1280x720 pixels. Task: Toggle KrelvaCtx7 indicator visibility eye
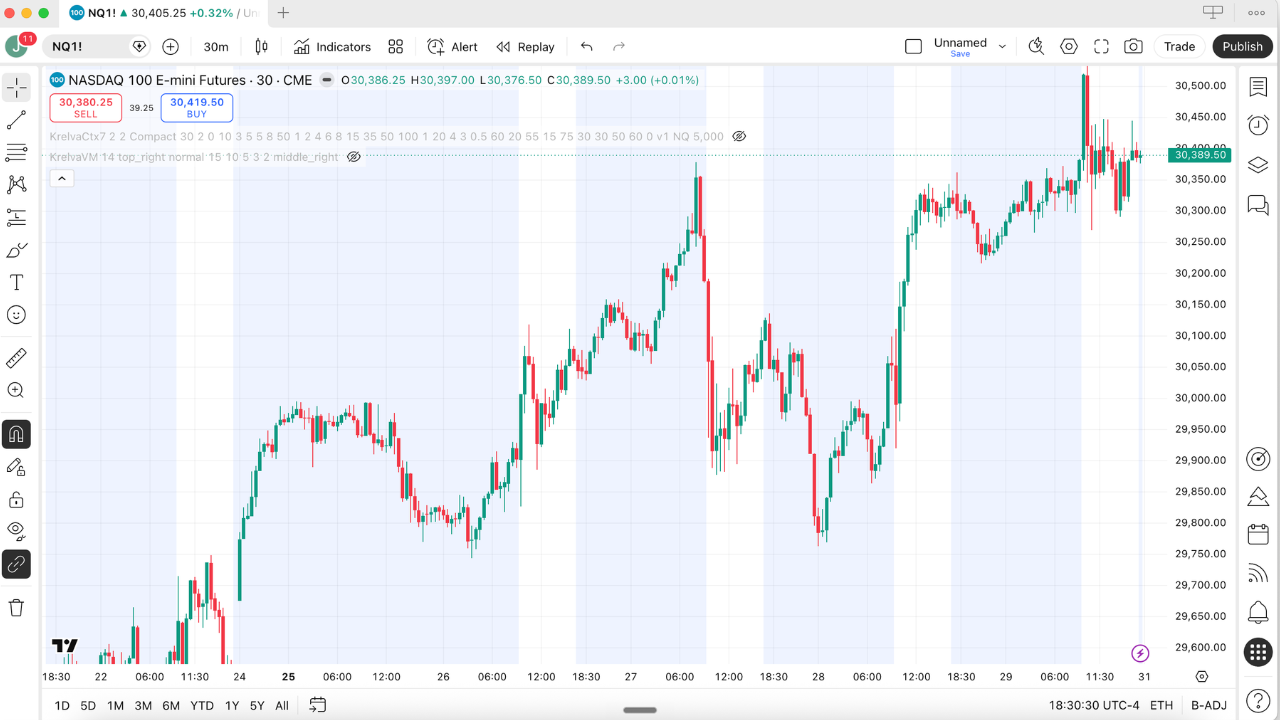[x=739, y=136]
